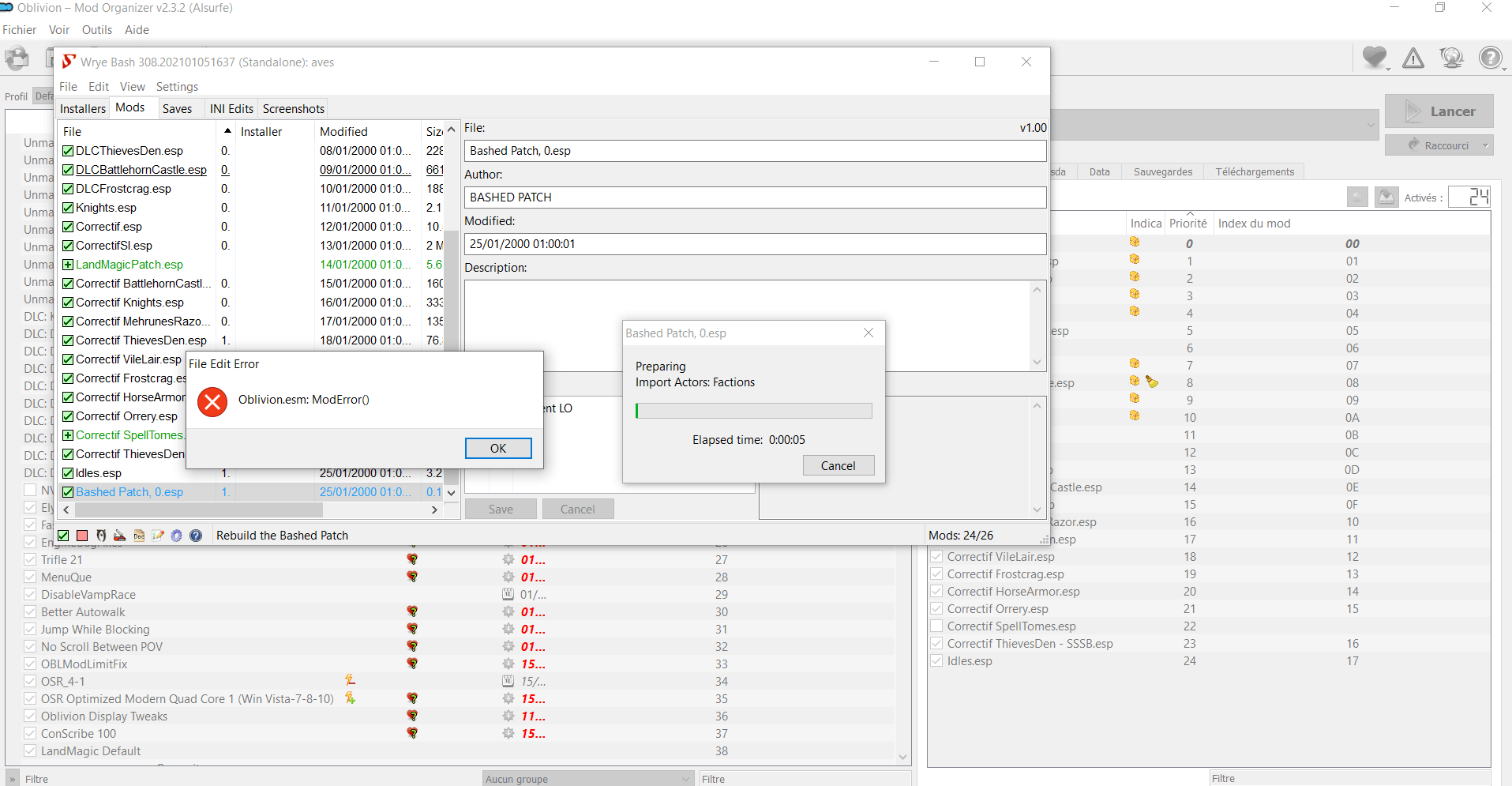Close the Bashed Patch, 0.esp progress dialog
Screen dimensions: 1512x786
(x=869, y=333)
